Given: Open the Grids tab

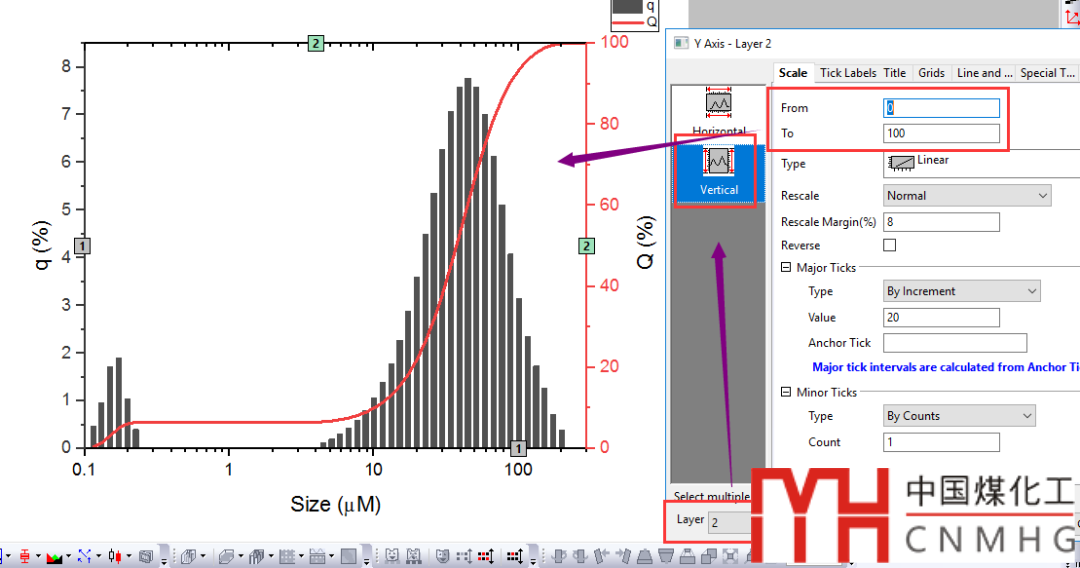Looking at the screenshot, I should pyautogui.click(x=931, y=73).
